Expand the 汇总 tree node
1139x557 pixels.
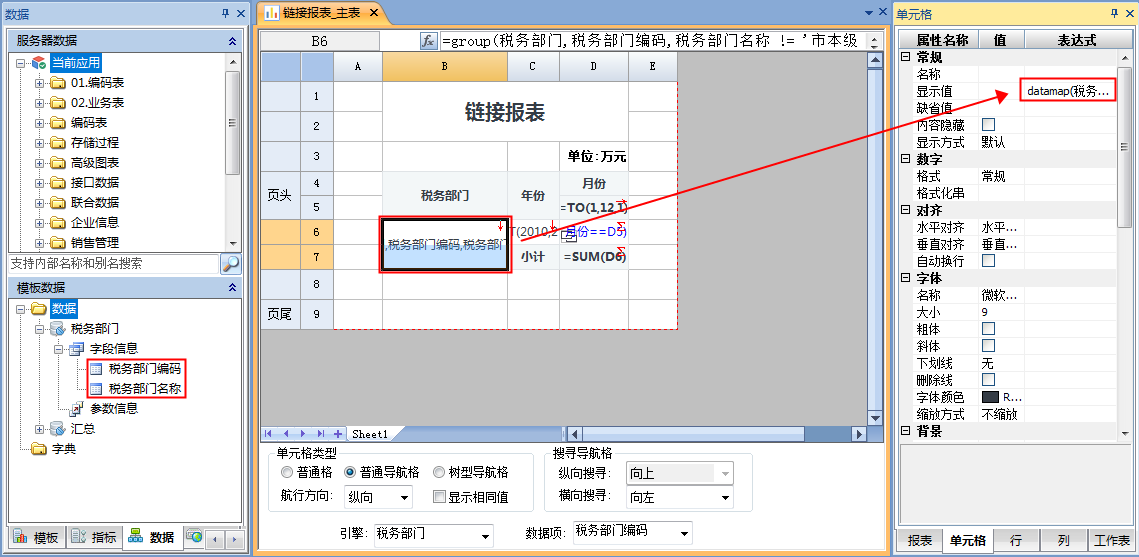click(x=41, y=429)
